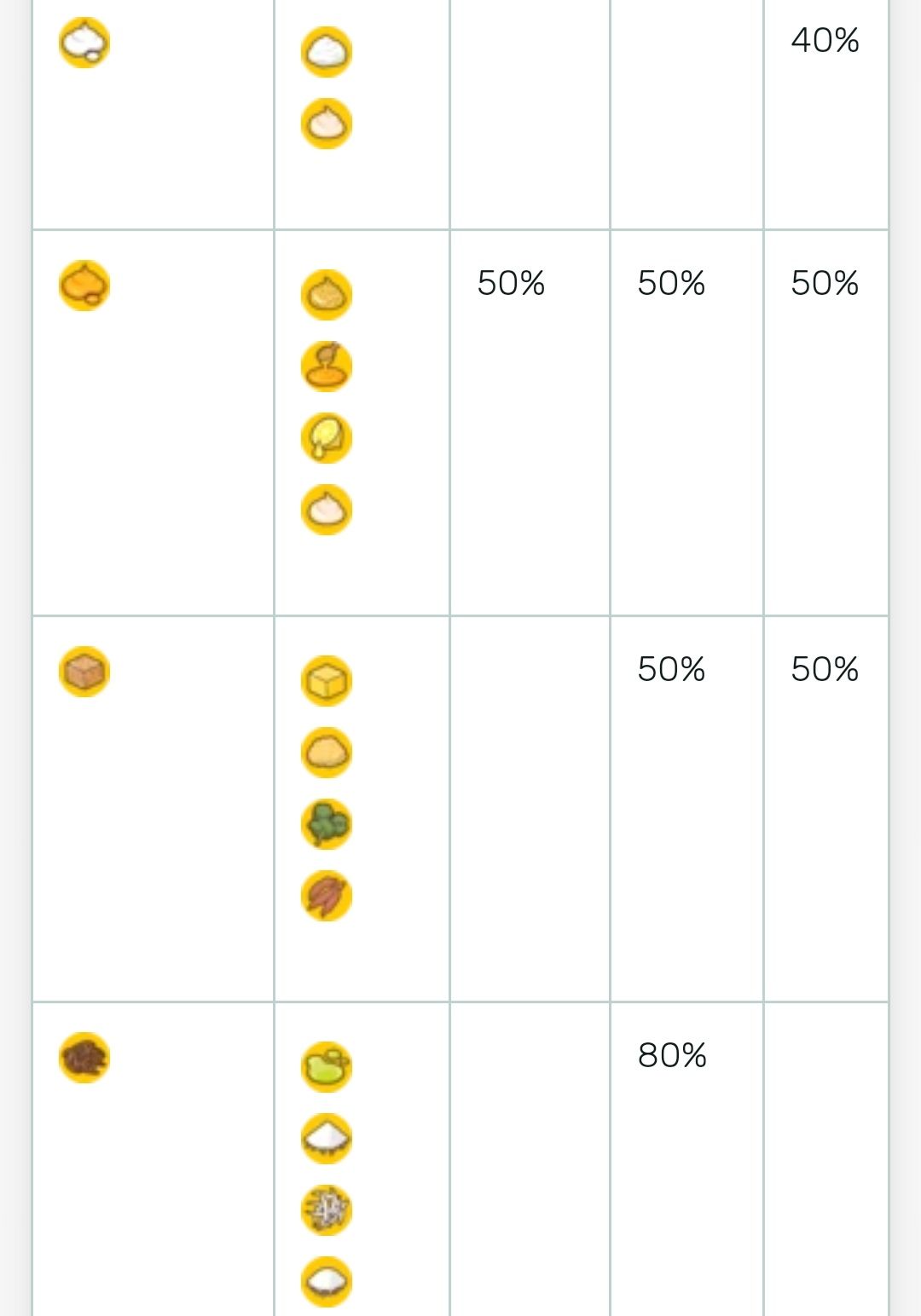Click pale pink dollop under white whipped dollop
The width and height of the screenshot is (921, 1316).
tap(327, 124)
